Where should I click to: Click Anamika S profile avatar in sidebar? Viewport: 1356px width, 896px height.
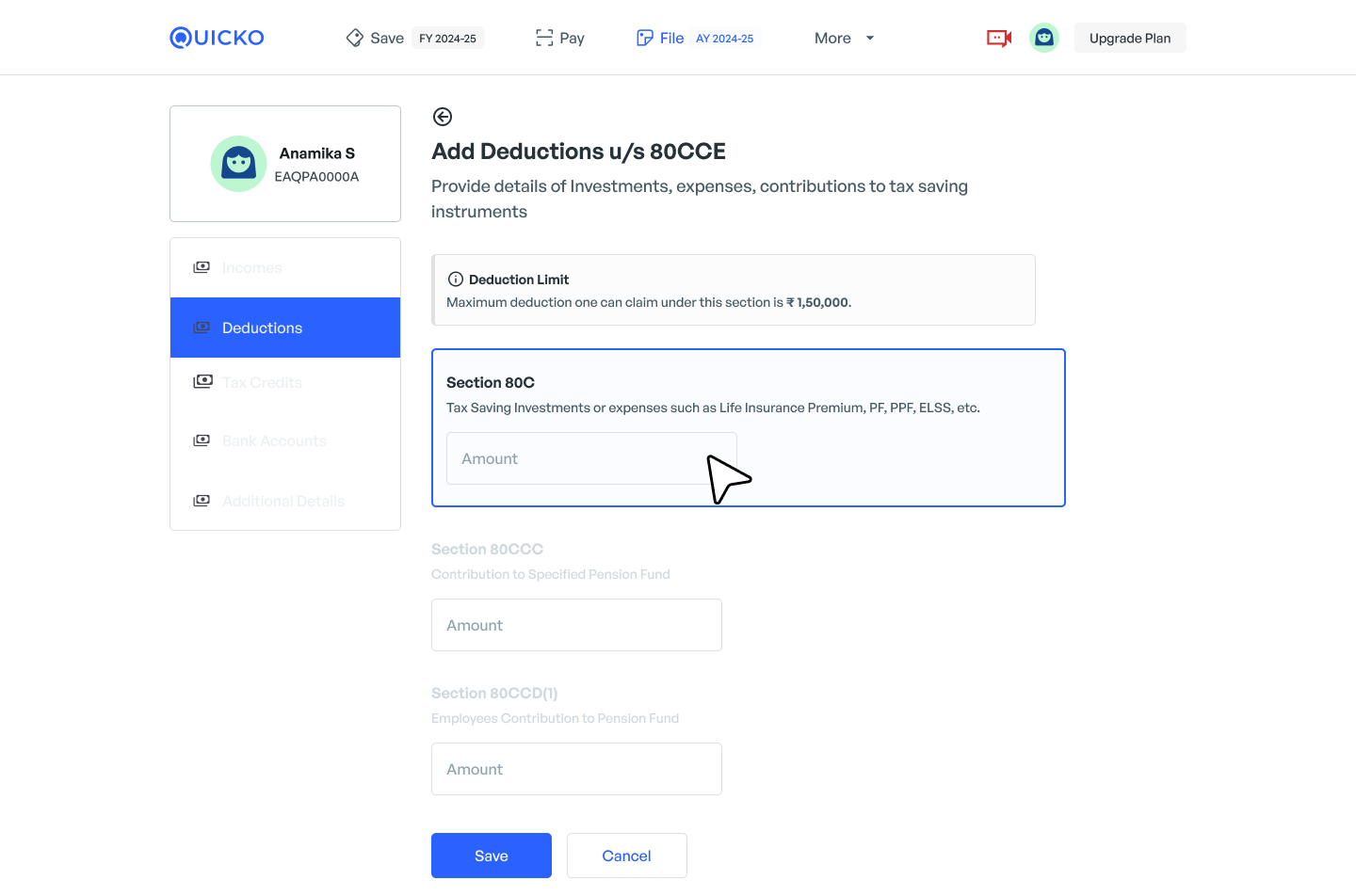click(238, 164)
